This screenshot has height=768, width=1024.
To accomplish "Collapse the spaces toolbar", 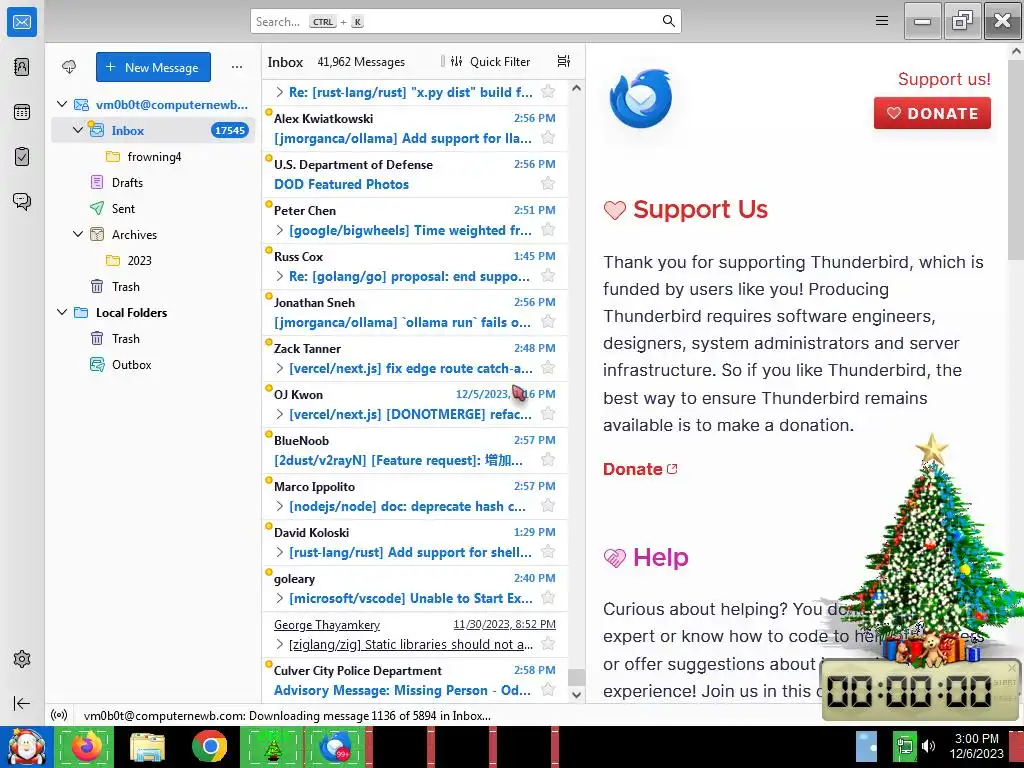I will pyautogui.click(x=22, y=703).
